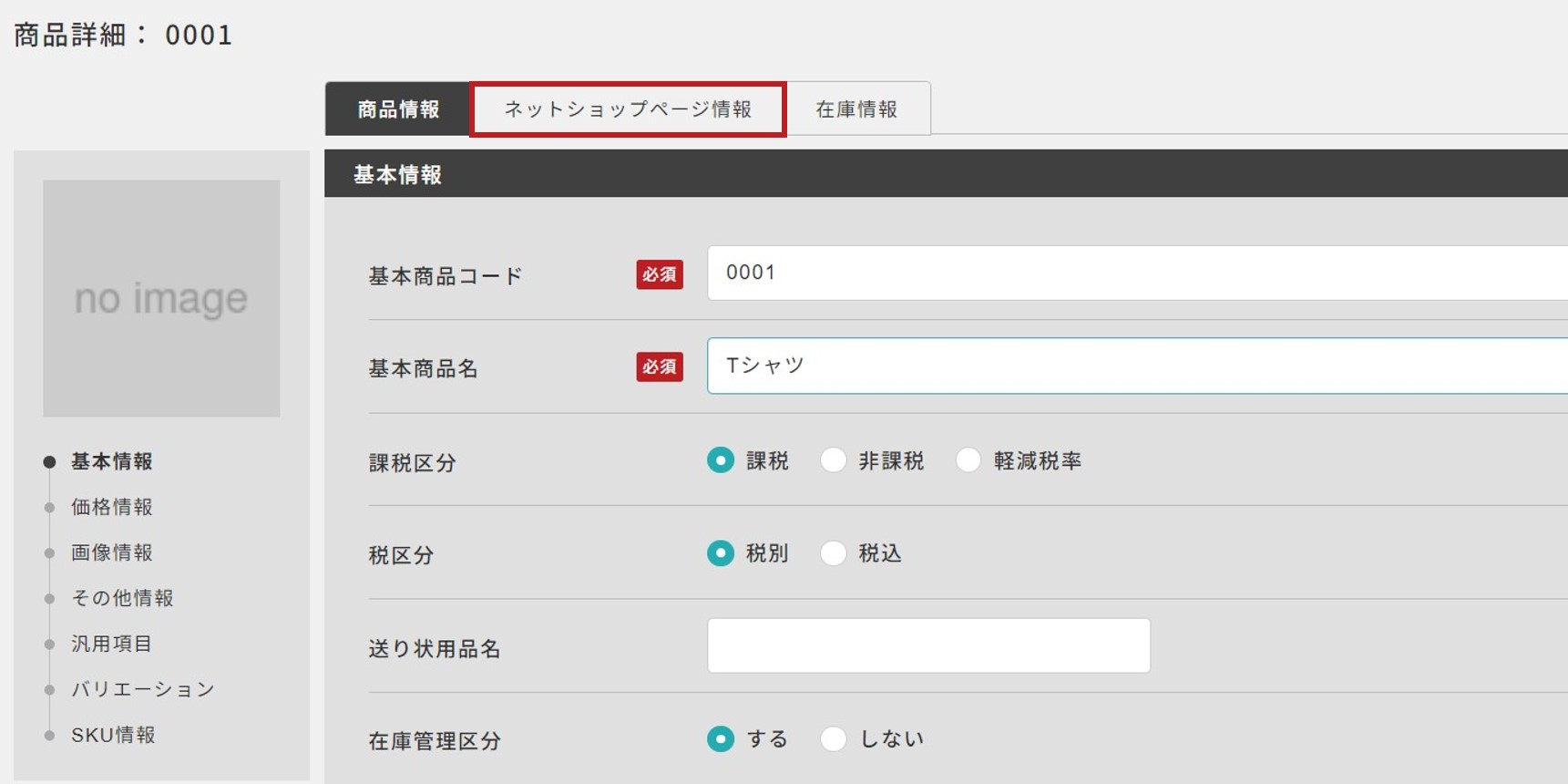Jump to 汎用項目 section

click(x=112, y=644)
